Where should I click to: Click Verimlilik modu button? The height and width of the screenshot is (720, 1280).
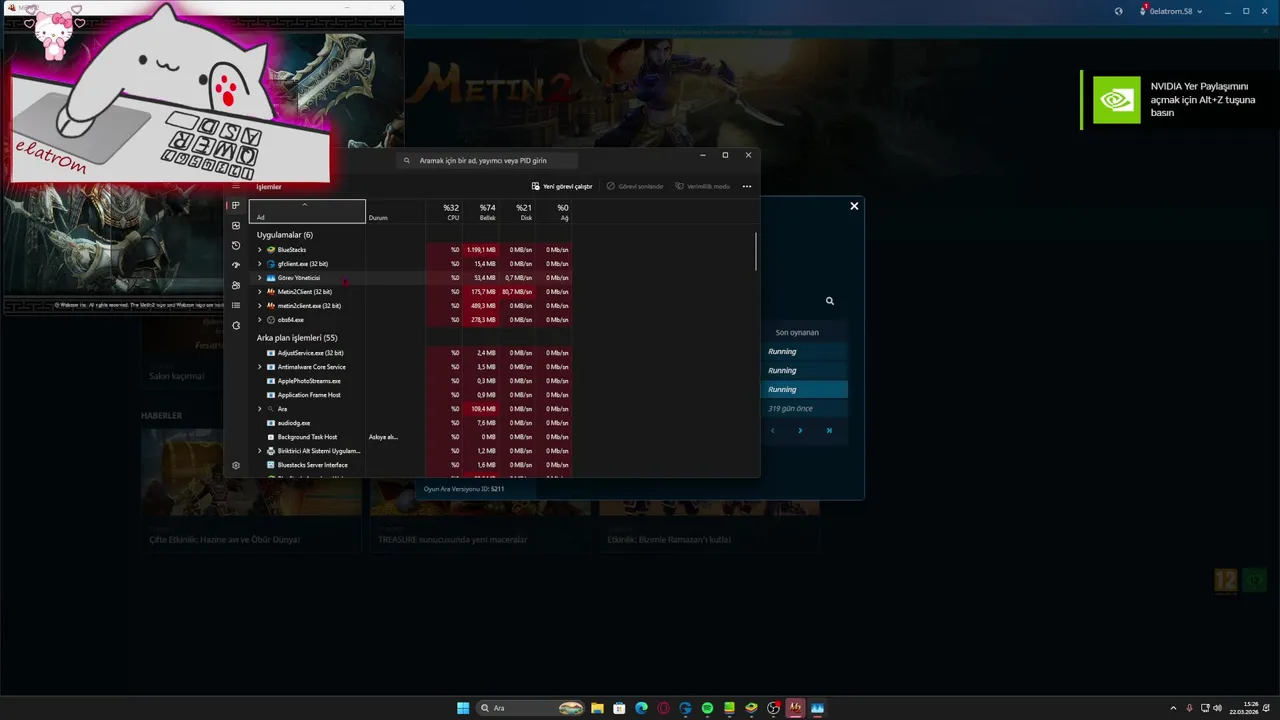(702, 186)
